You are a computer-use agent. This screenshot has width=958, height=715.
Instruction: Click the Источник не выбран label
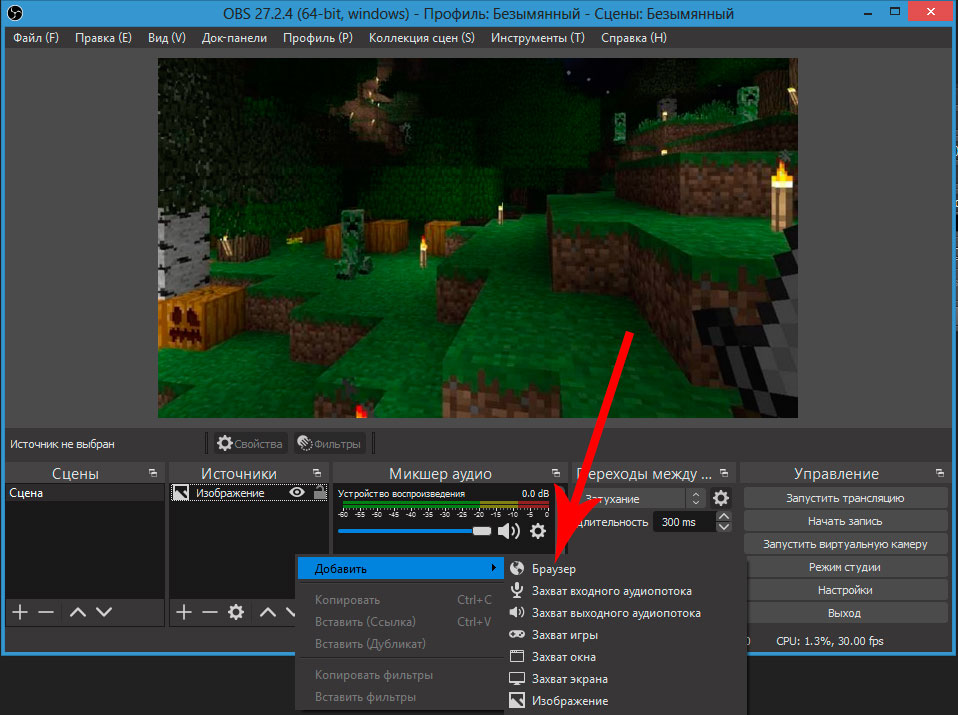pyautogui.click(x=62, y=444)
